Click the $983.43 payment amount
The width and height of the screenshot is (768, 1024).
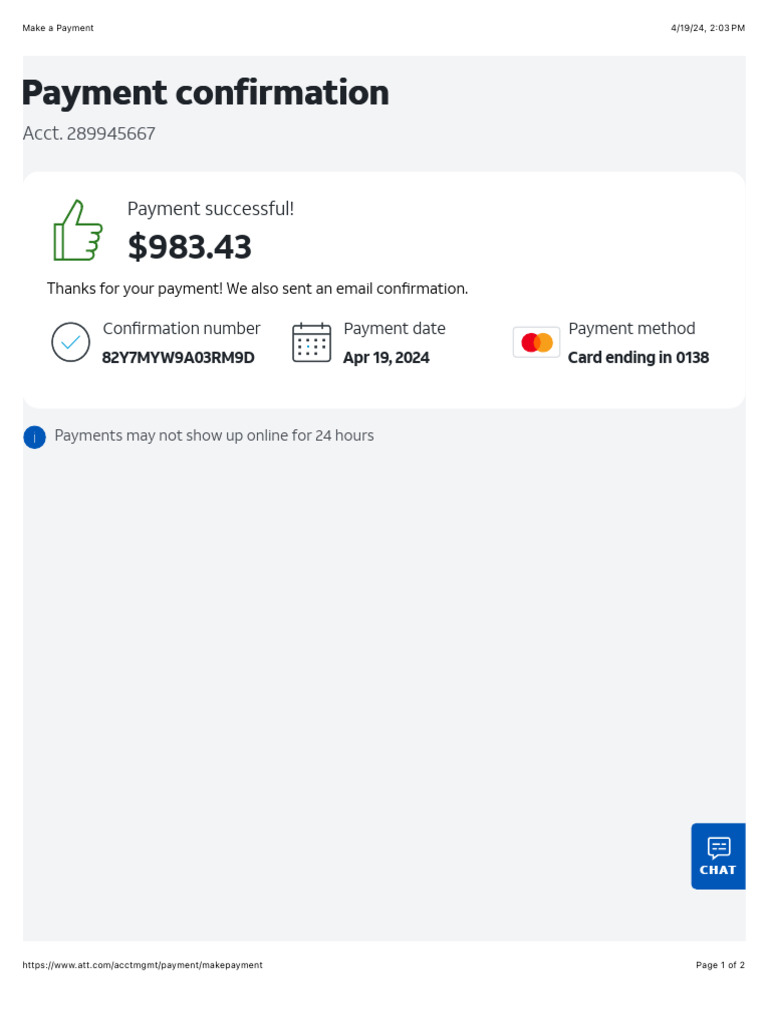coord(190,247)
